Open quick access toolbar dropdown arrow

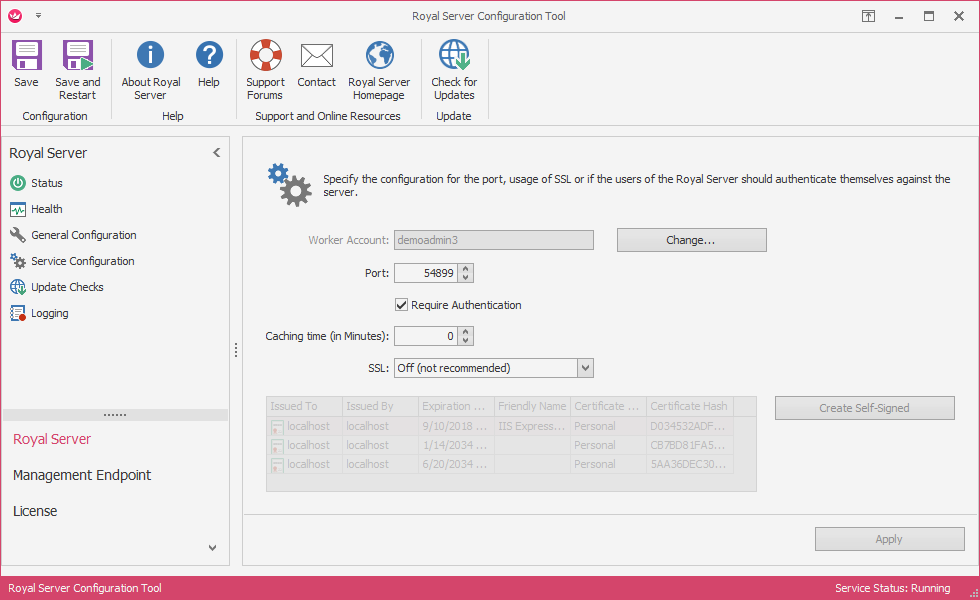pyautogui.click(x=38, y=16)
